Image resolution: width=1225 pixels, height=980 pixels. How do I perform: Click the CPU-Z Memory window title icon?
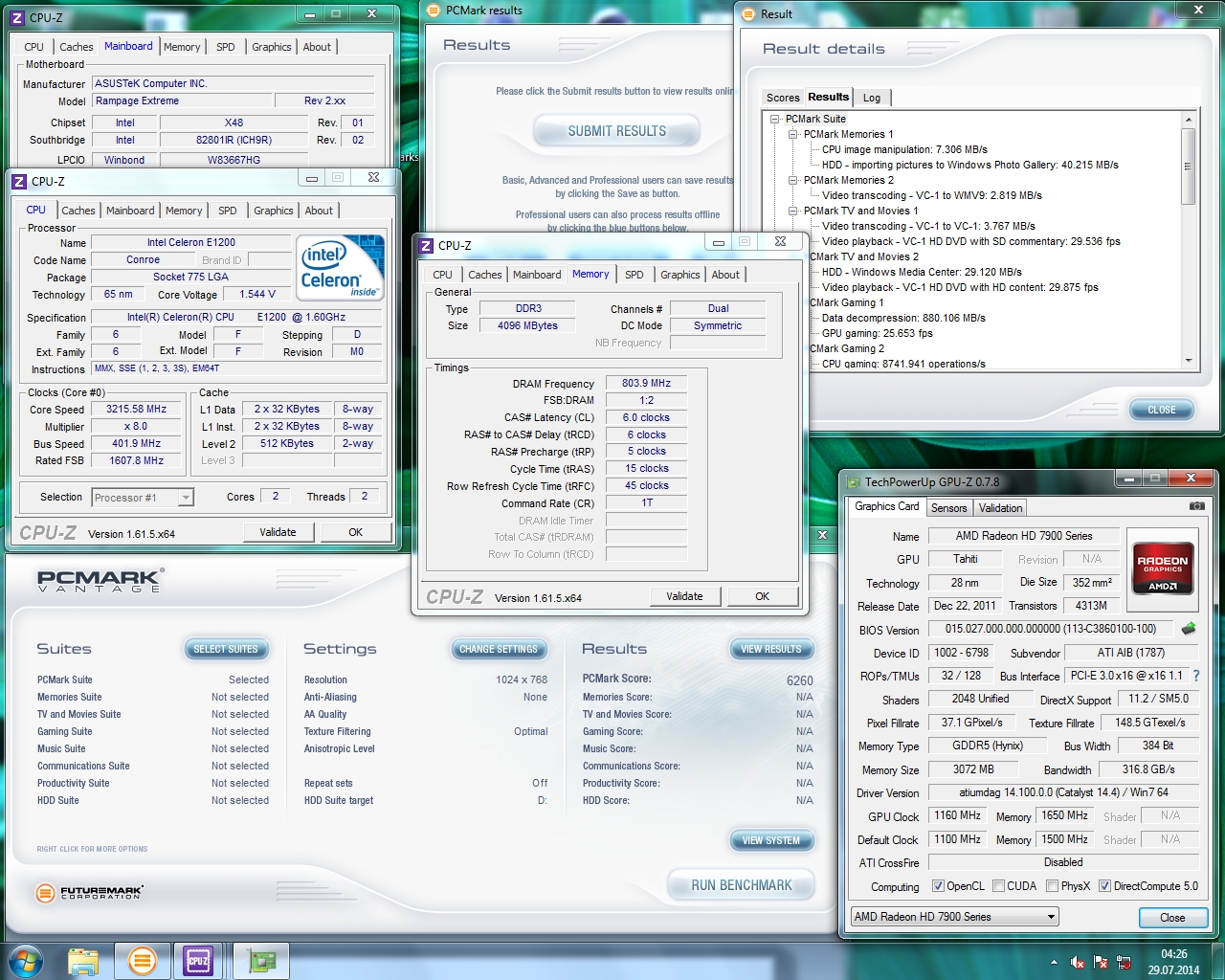[x=427, y=246]
